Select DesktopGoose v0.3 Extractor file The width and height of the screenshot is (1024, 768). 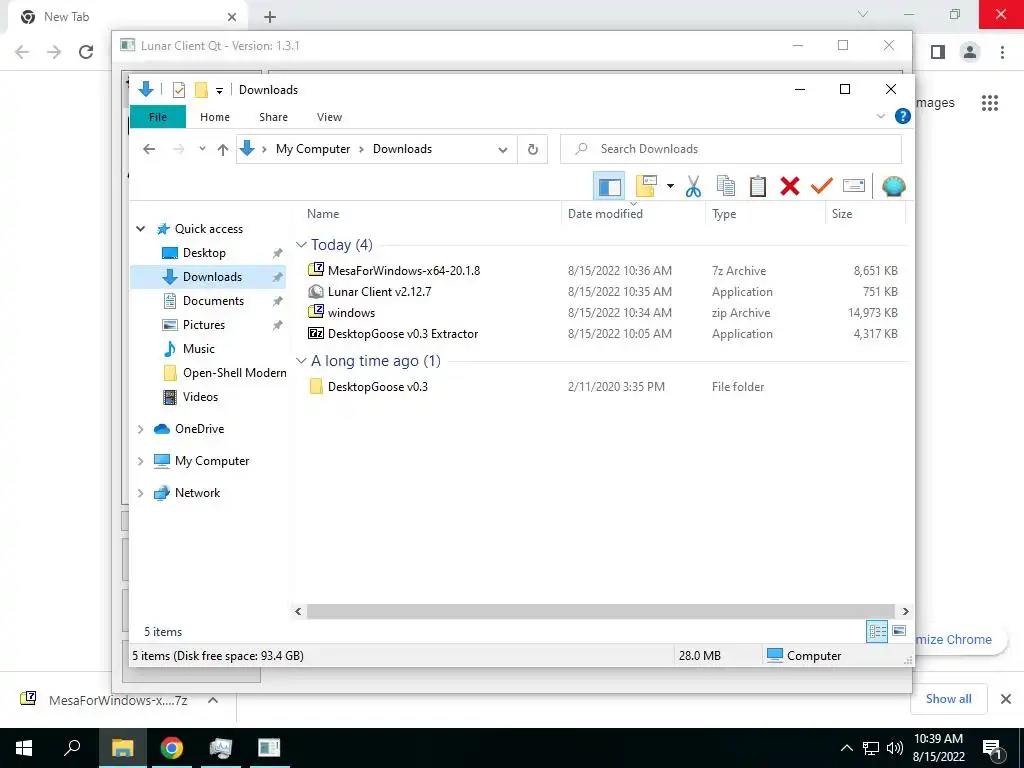tap(403, 334)
